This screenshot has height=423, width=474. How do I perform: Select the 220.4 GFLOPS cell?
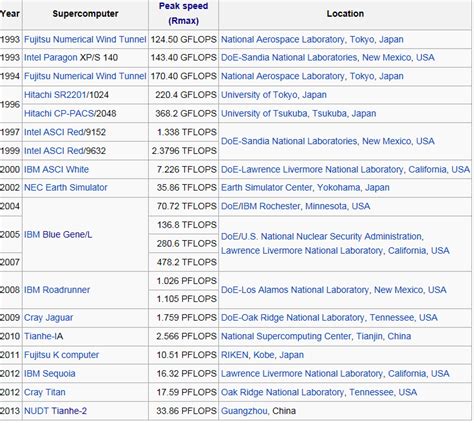click(184, 95)
